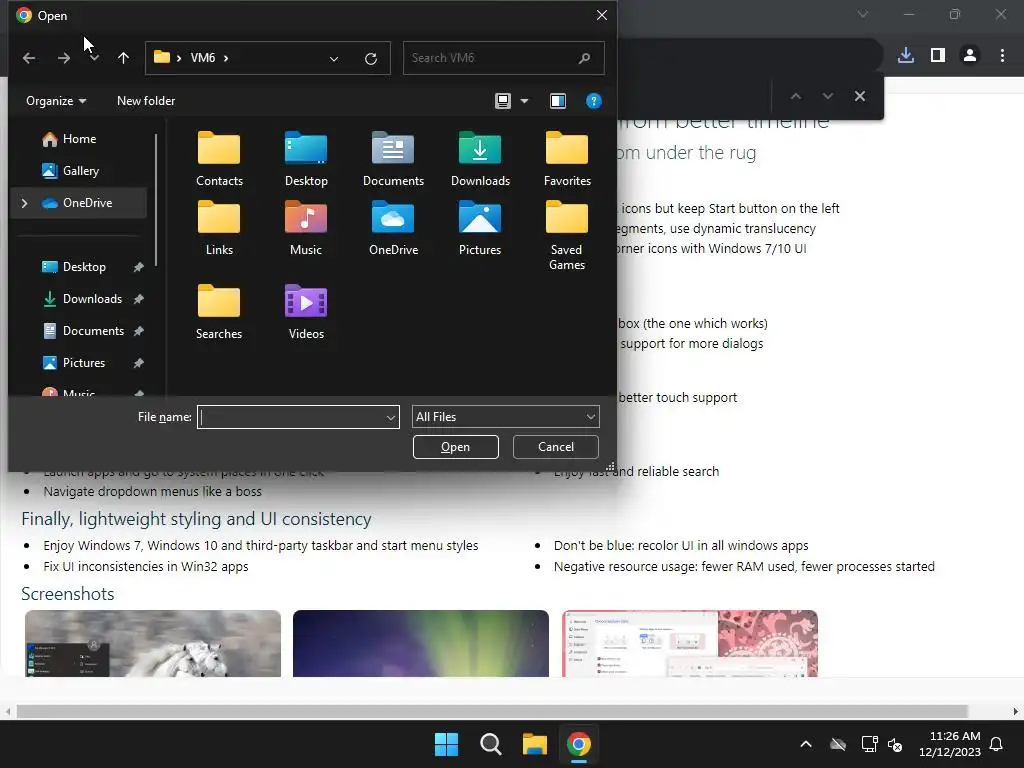1024x768 pixels.
Task: Expand the address bar history dropdown
Action: click(x=334, y=59)
